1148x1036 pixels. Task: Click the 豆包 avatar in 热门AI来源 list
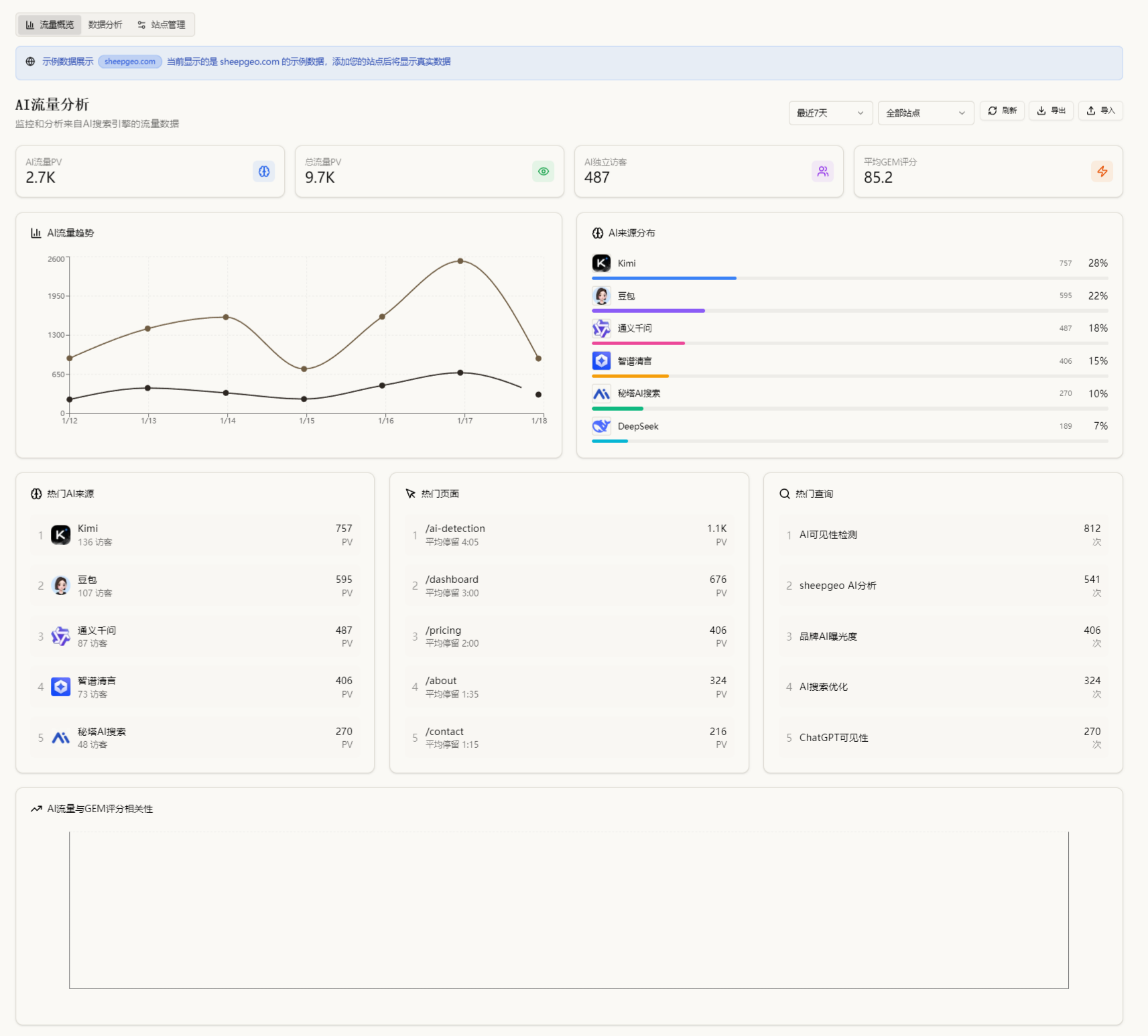pos(61,586)
